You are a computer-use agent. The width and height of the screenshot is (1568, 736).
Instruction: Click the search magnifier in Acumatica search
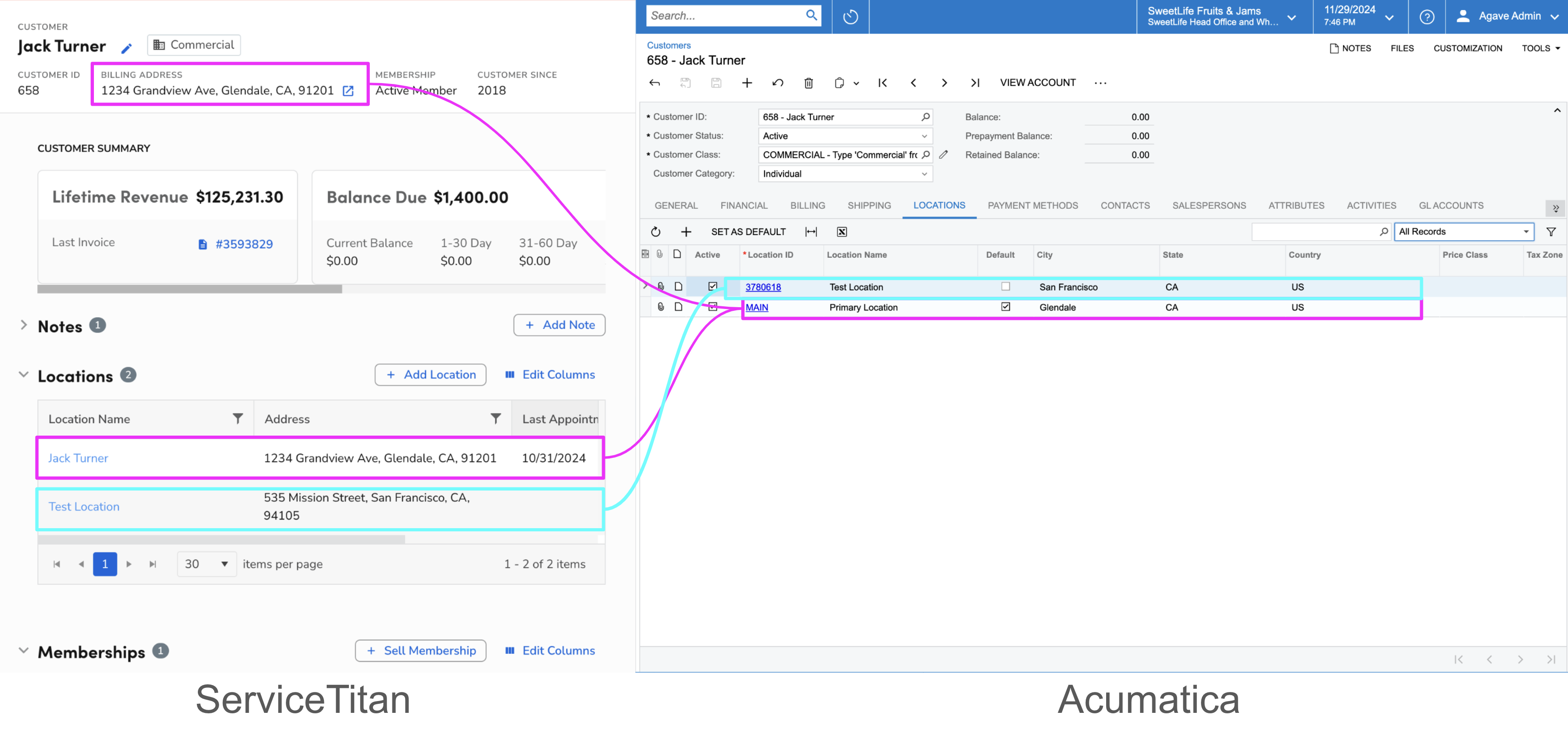coord(811,15)
